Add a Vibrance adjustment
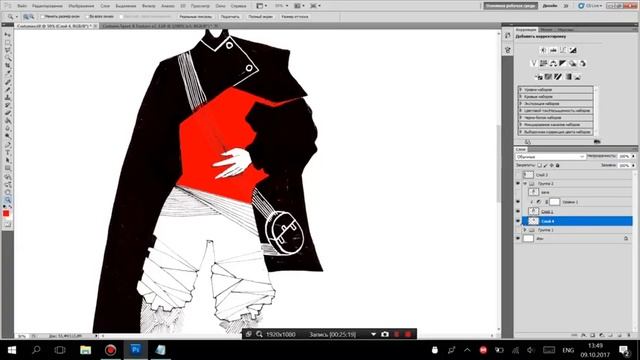The width and height of the screenshot is (640, 360). tap(533, 63)
